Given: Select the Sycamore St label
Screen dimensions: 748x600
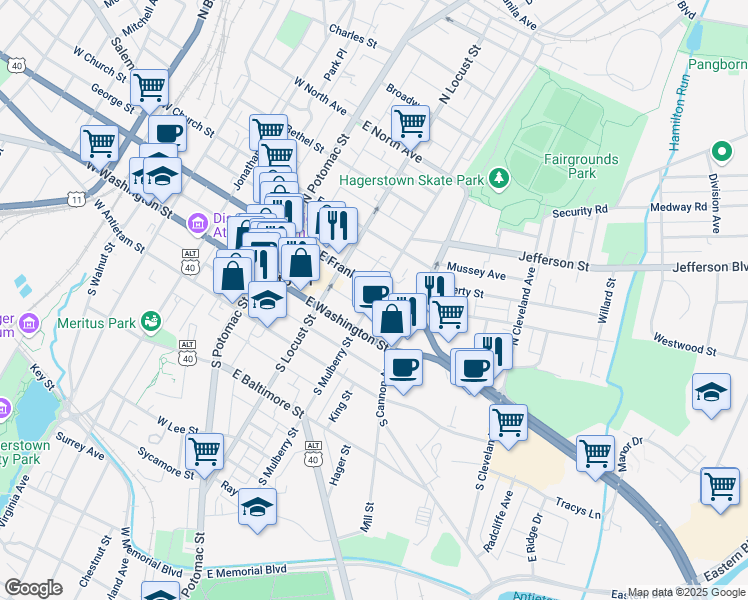Looking at the screenshot, I should (x=166, y=463).
